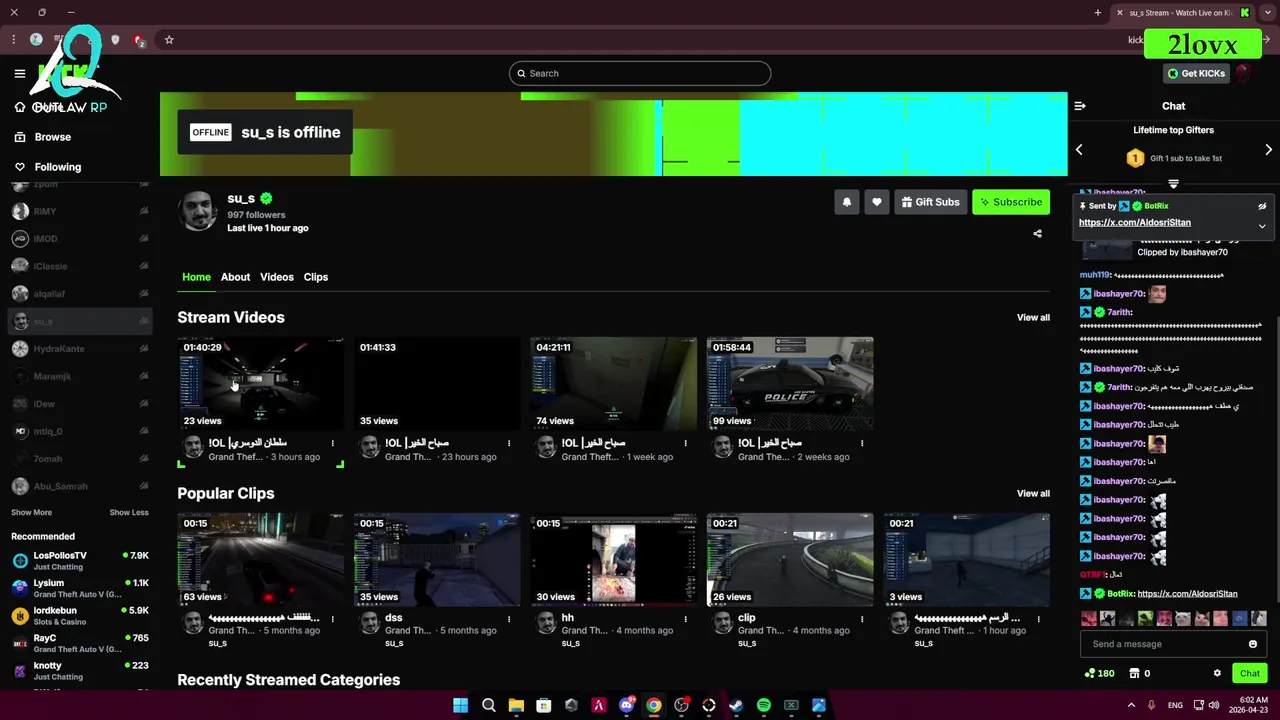
Task: Select Abu_Samrah in followed list
Action: tap(80, 486)
